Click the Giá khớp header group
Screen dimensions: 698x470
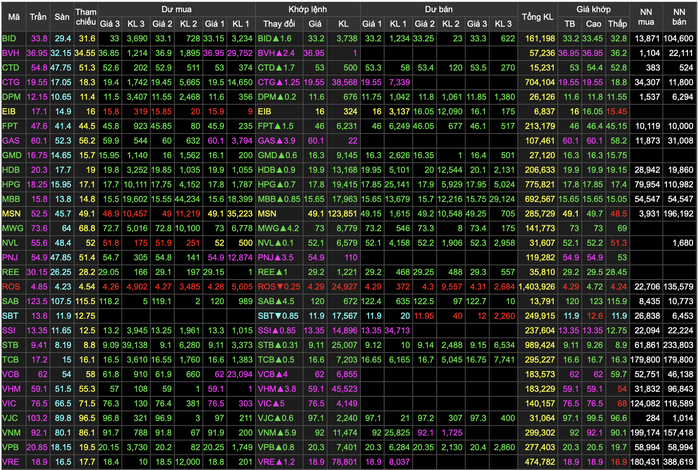[593, 9]
